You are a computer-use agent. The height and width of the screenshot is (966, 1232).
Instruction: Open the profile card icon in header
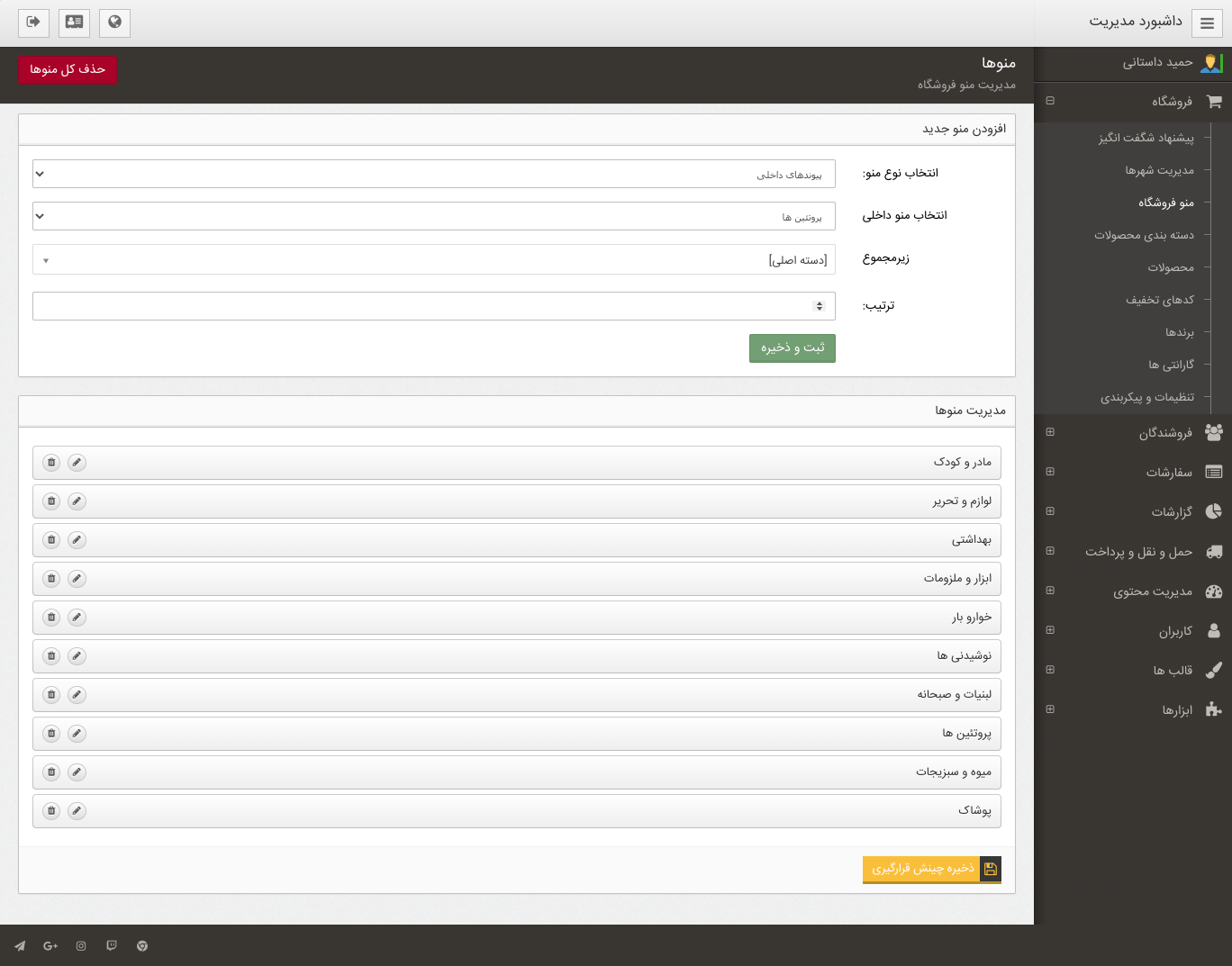74,23
